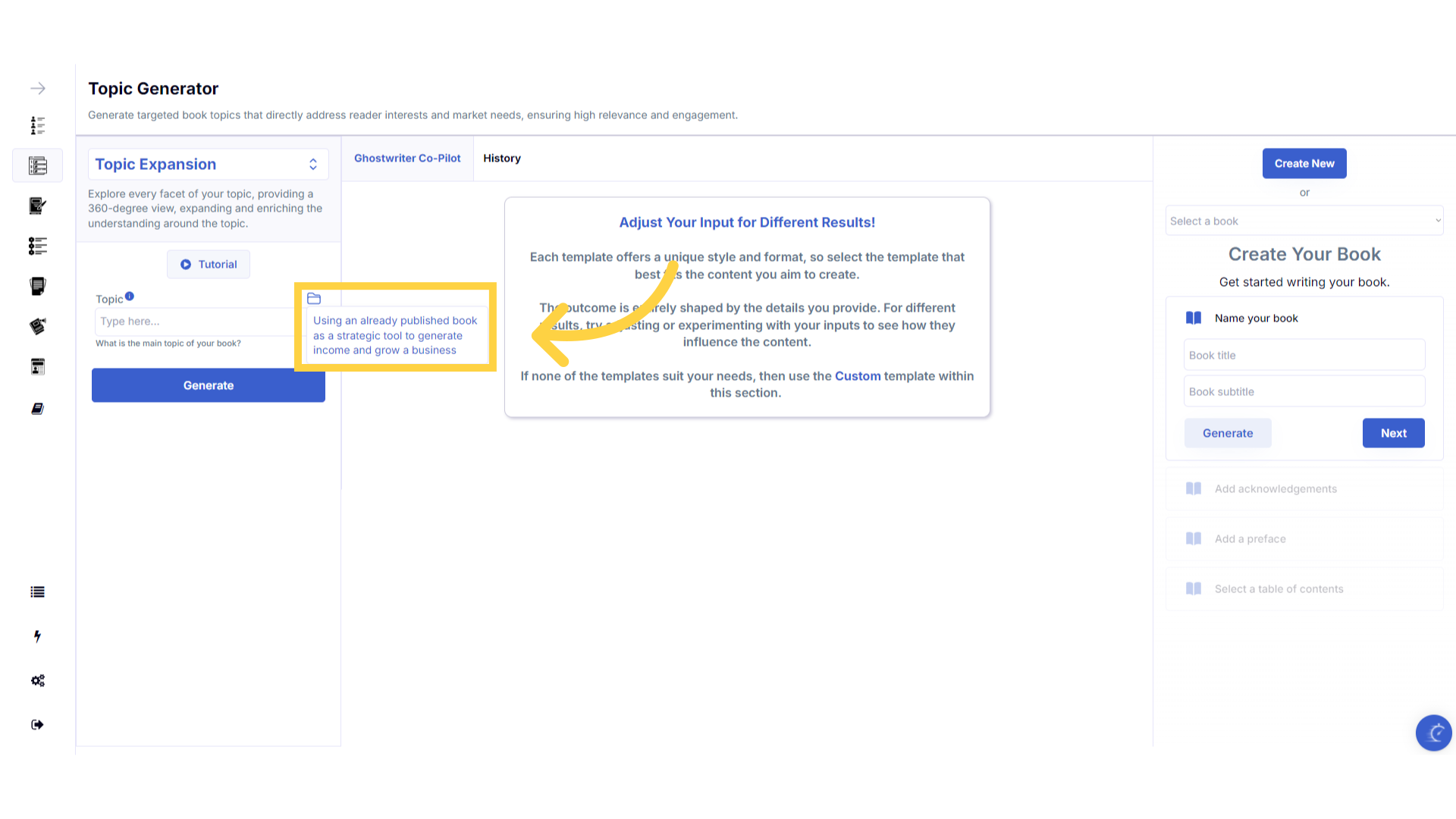
Task: Switch to the History tab
Action: pos(501,158)
